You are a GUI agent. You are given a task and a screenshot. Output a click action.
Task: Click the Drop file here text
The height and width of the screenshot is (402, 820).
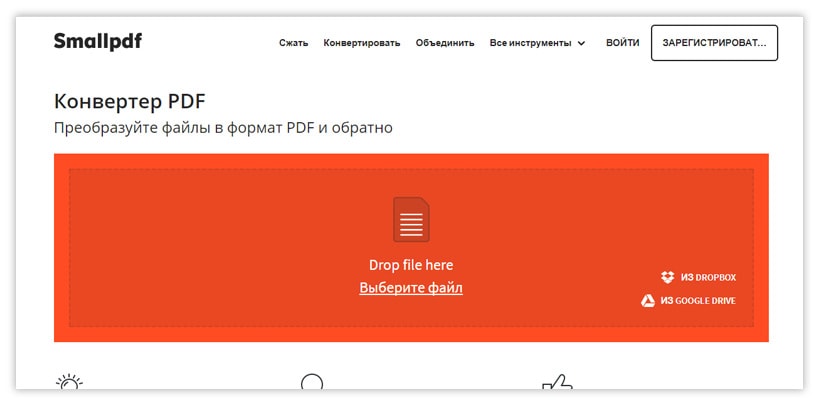[x=411, y=265]
